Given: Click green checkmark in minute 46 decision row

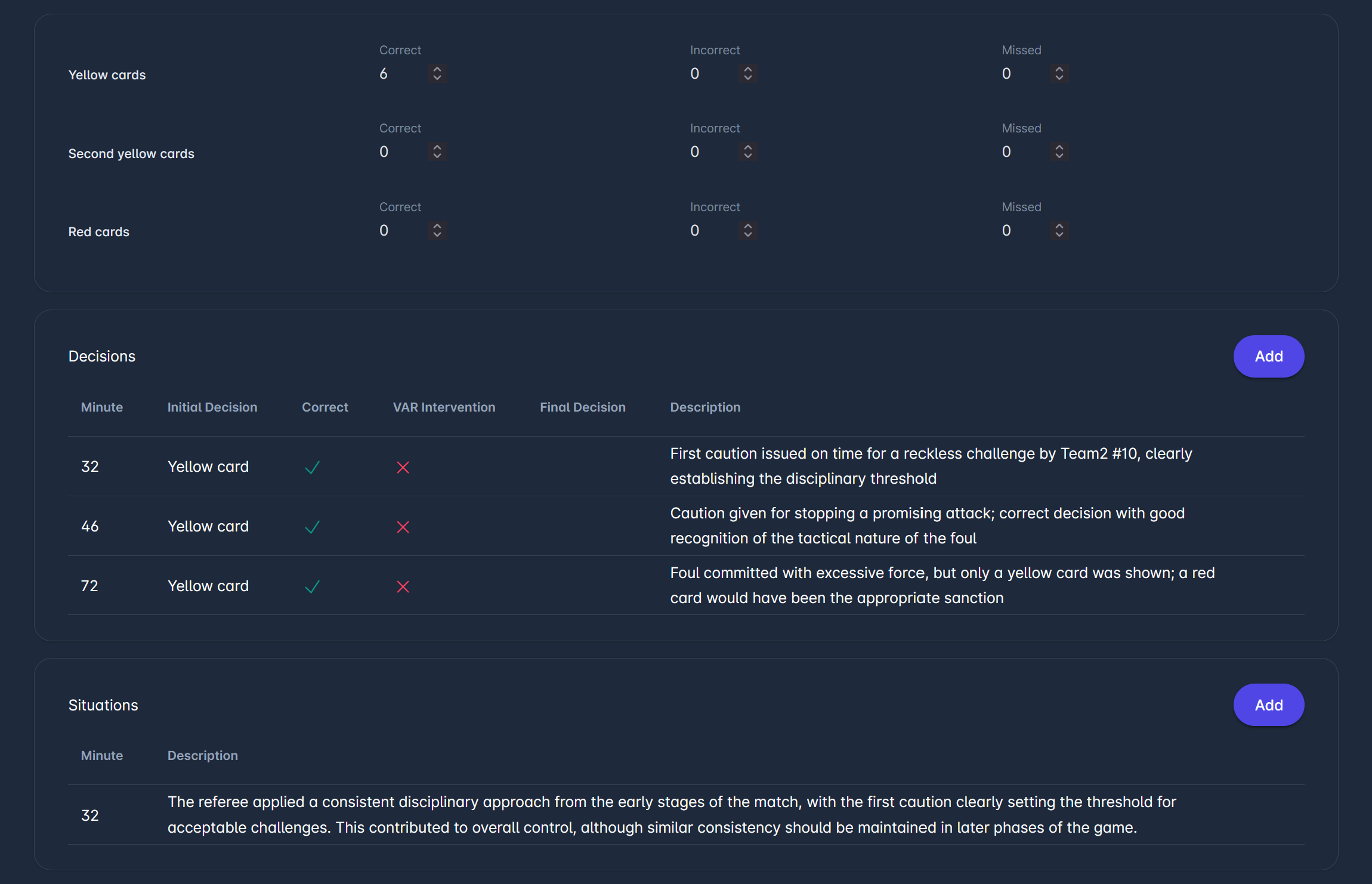Looking at the screenshot, I should [x=313, y=527].
